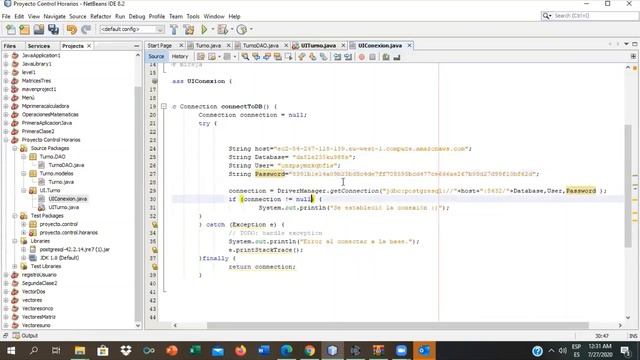The width and height of the screenshot is (640, 360).
Task: Open the system tray volume icon
Action: [x=563, y=351]
